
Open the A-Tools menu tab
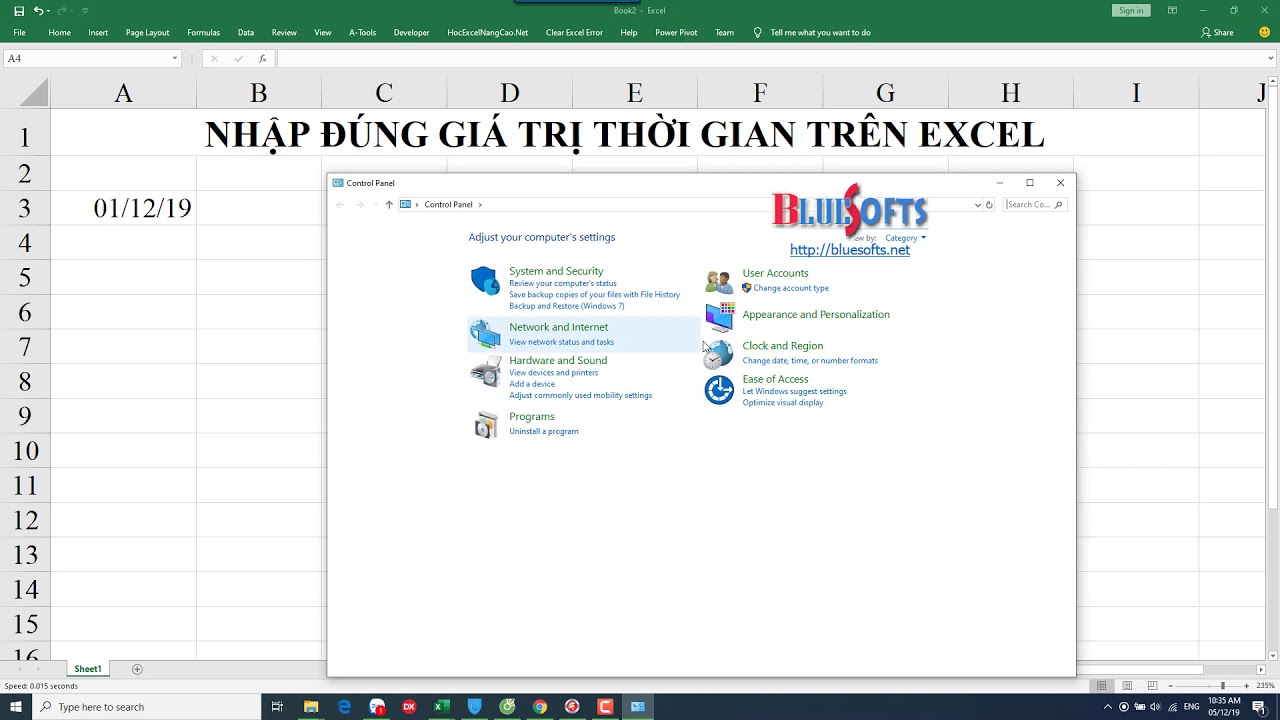362,32
